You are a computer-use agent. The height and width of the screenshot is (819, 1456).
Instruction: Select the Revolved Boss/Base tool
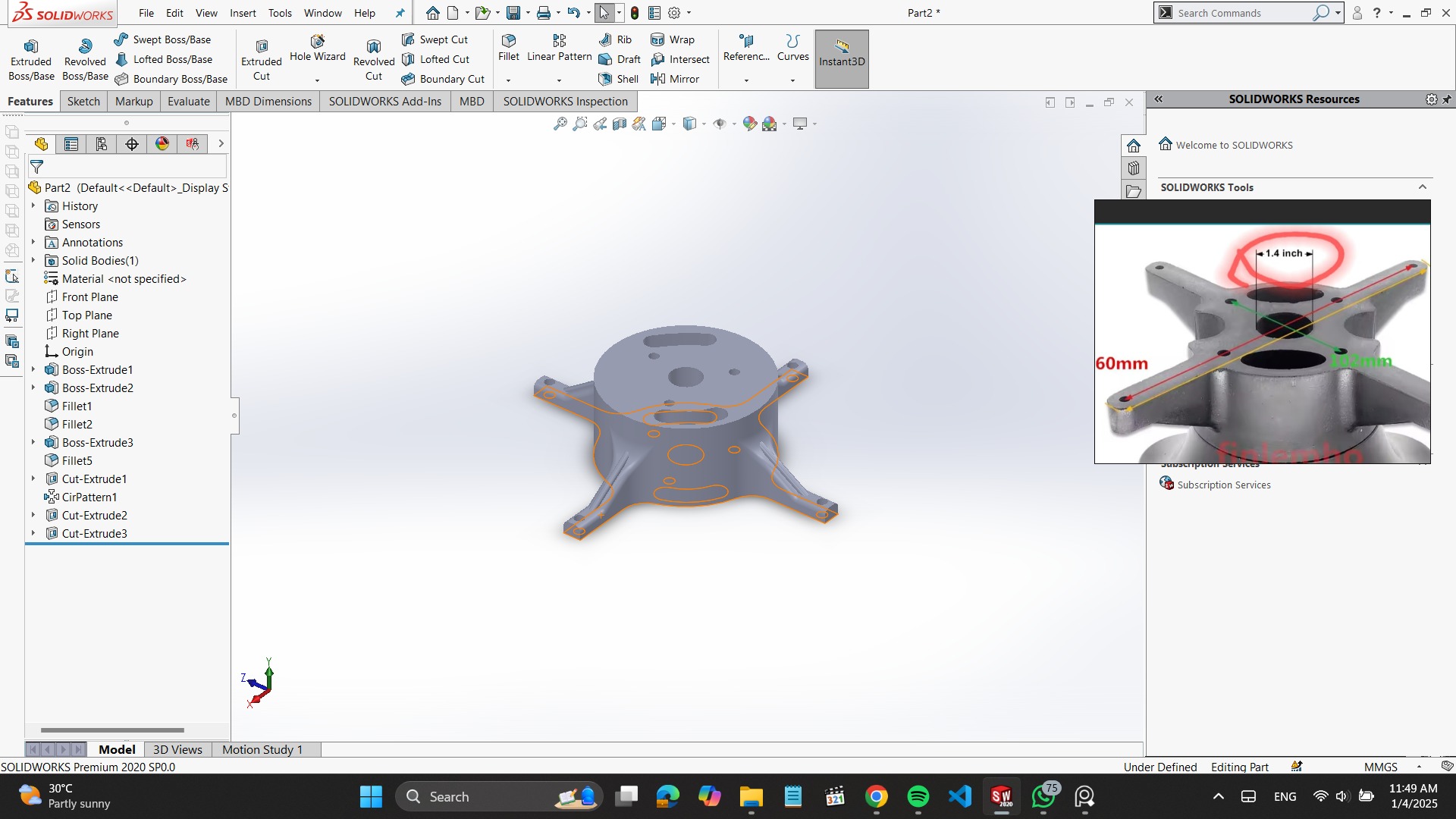point(85,59)
